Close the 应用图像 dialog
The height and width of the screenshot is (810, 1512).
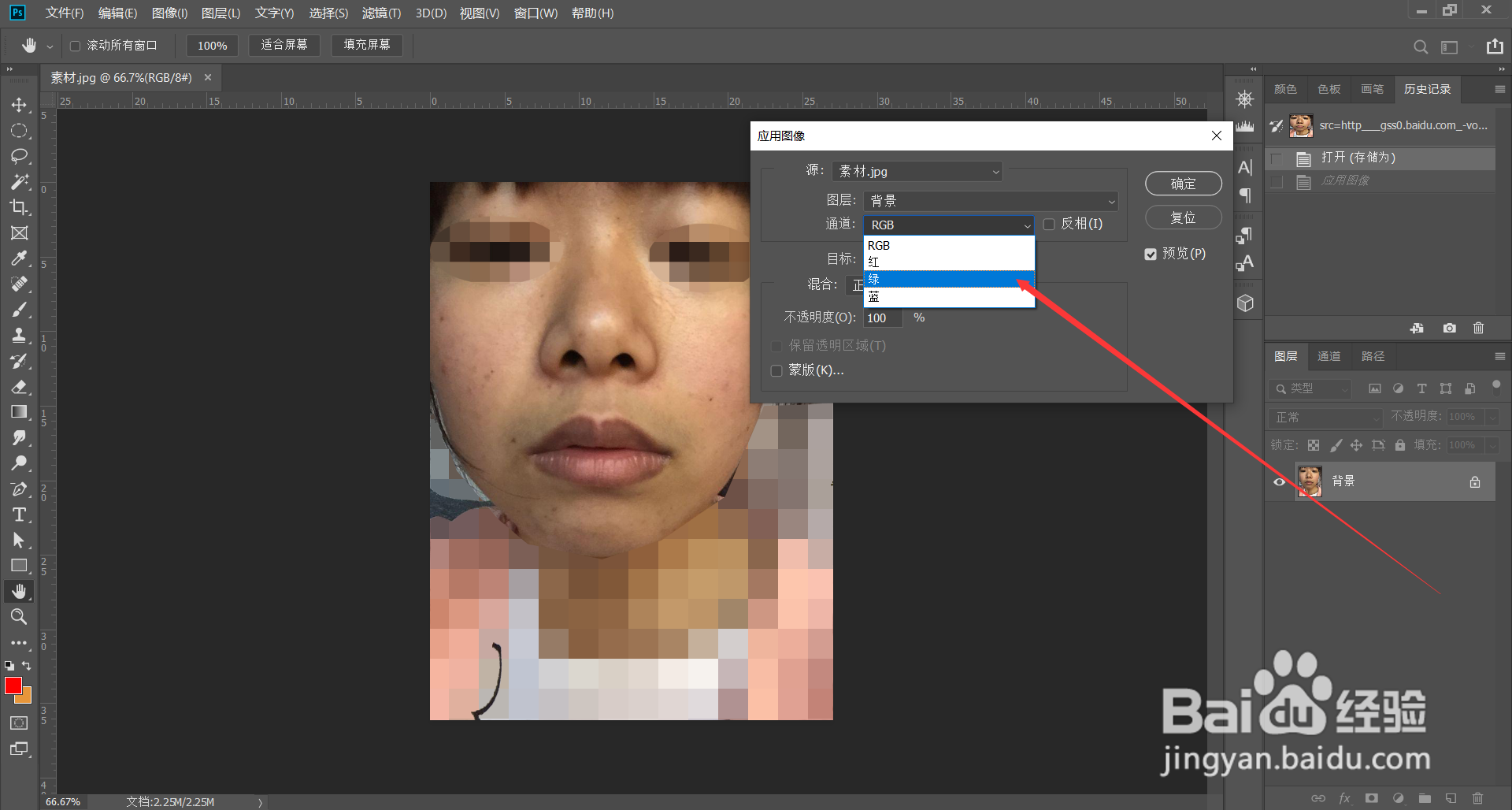pos(1217,136)
